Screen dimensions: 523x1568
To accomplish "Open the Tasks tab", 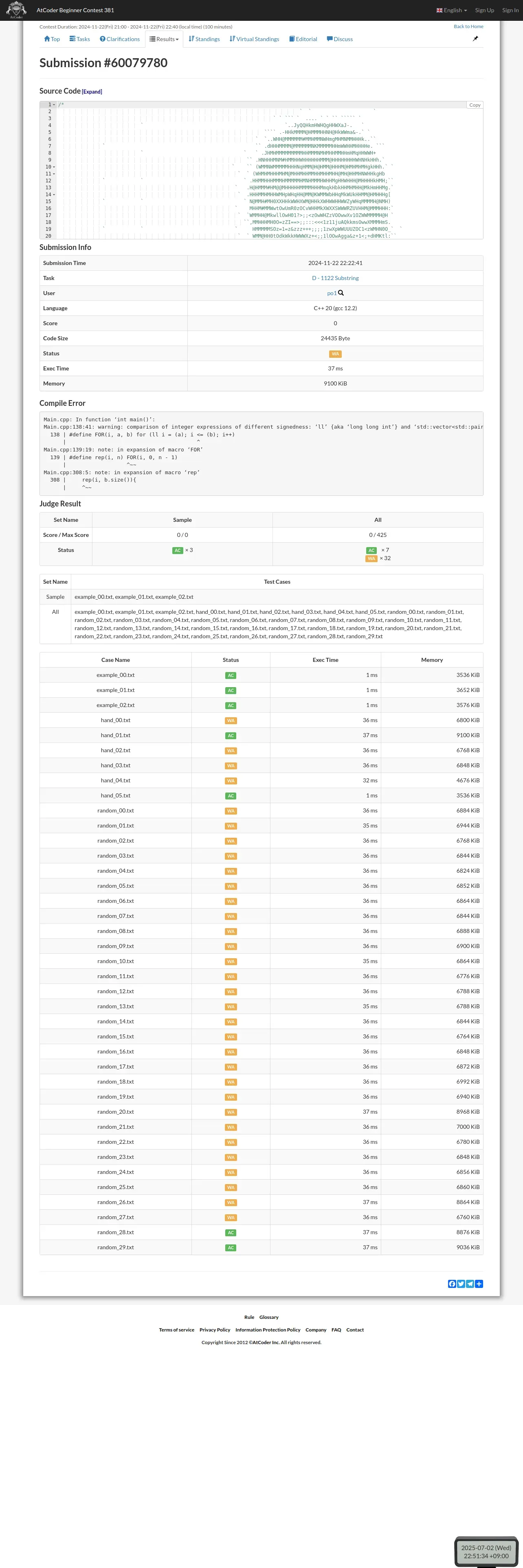I will pyautogui.click(x=80, y=39).
